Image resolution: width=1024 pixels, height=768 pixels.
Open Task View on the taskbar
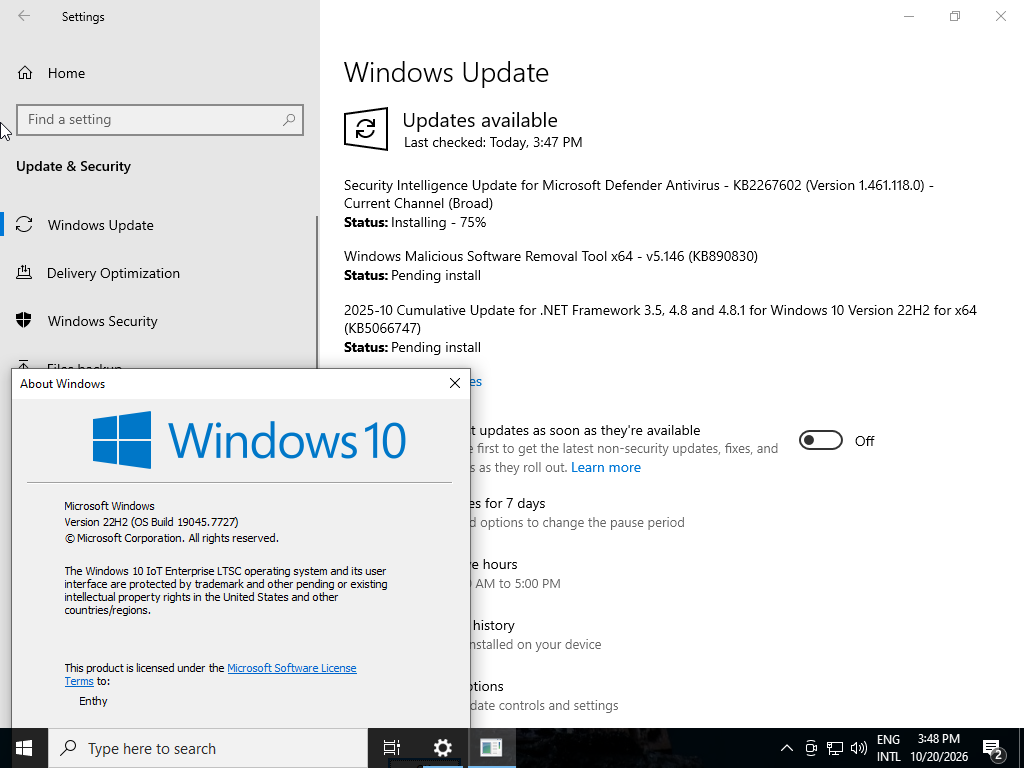point(392,748)
